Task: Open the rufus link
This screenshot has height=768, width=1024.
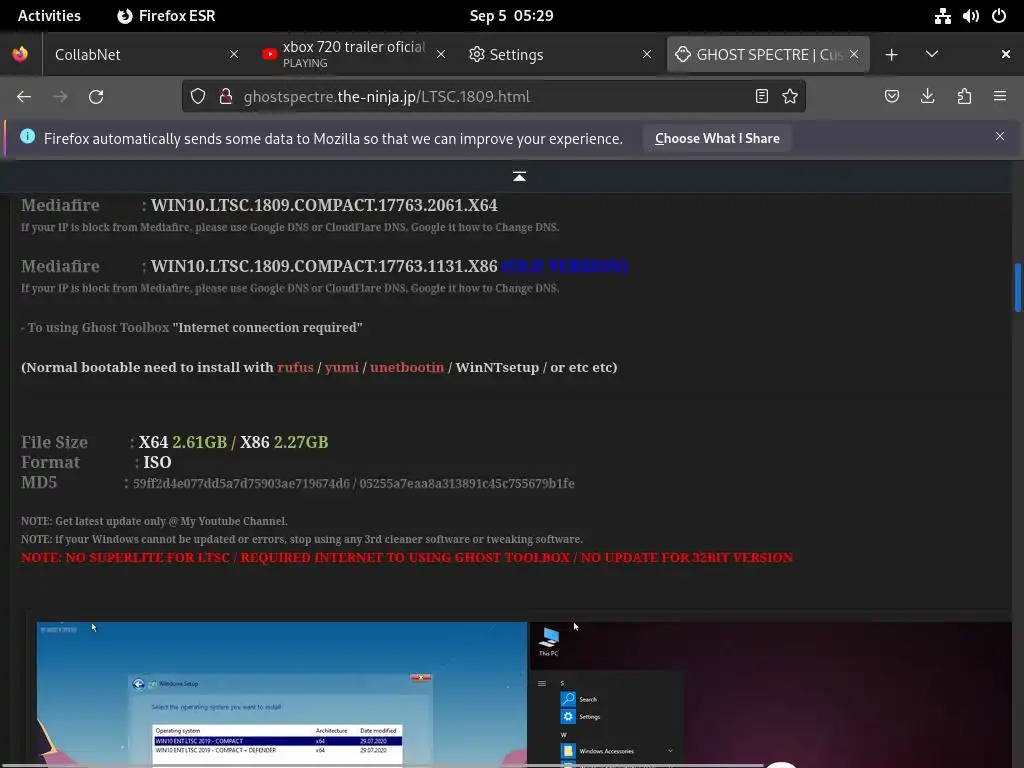Action: [295, 367]
